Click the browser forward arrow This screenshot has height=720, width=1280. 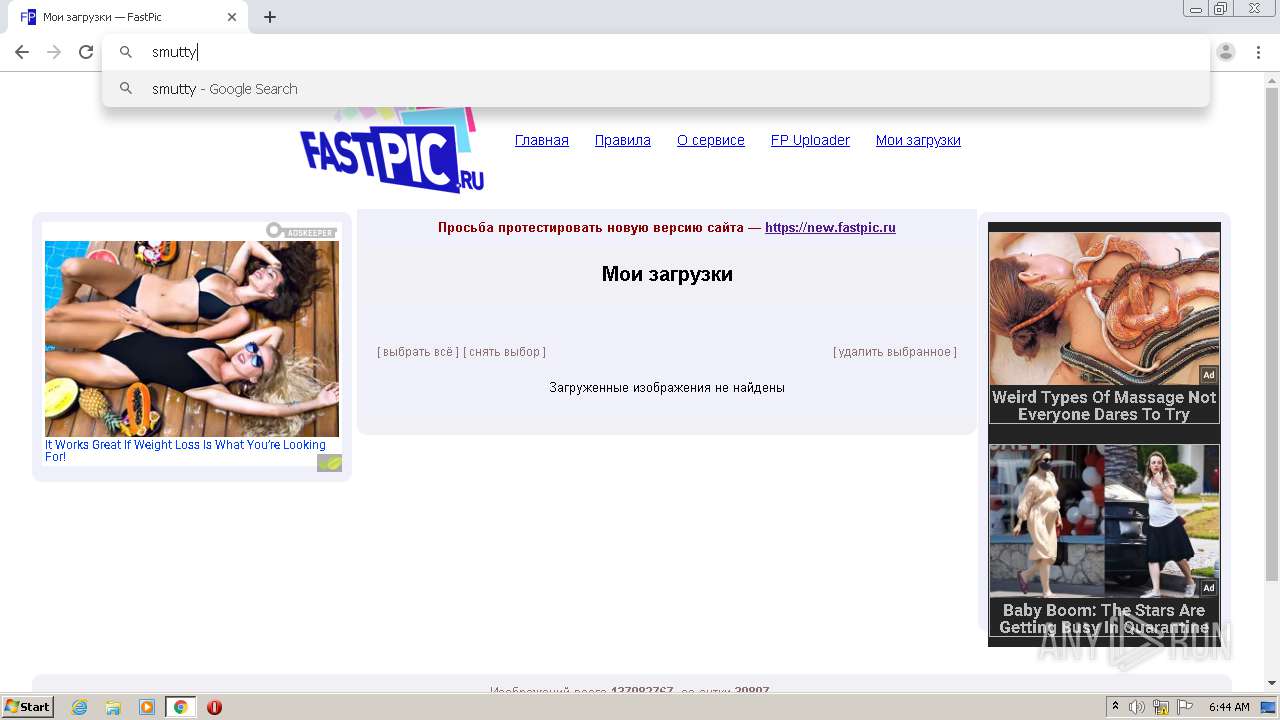(x=54, y=52)
